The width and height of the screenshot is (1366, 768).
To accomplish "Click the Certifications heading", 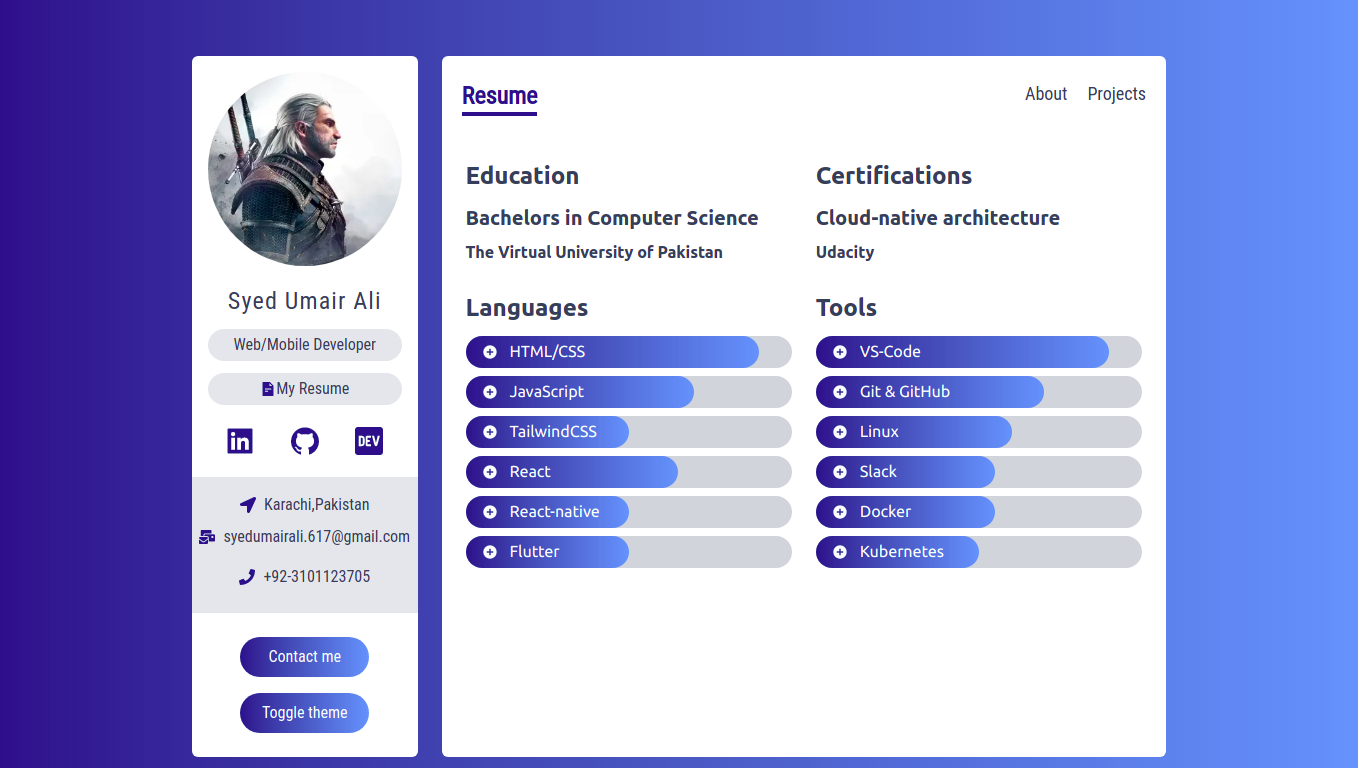I will 894,176.
